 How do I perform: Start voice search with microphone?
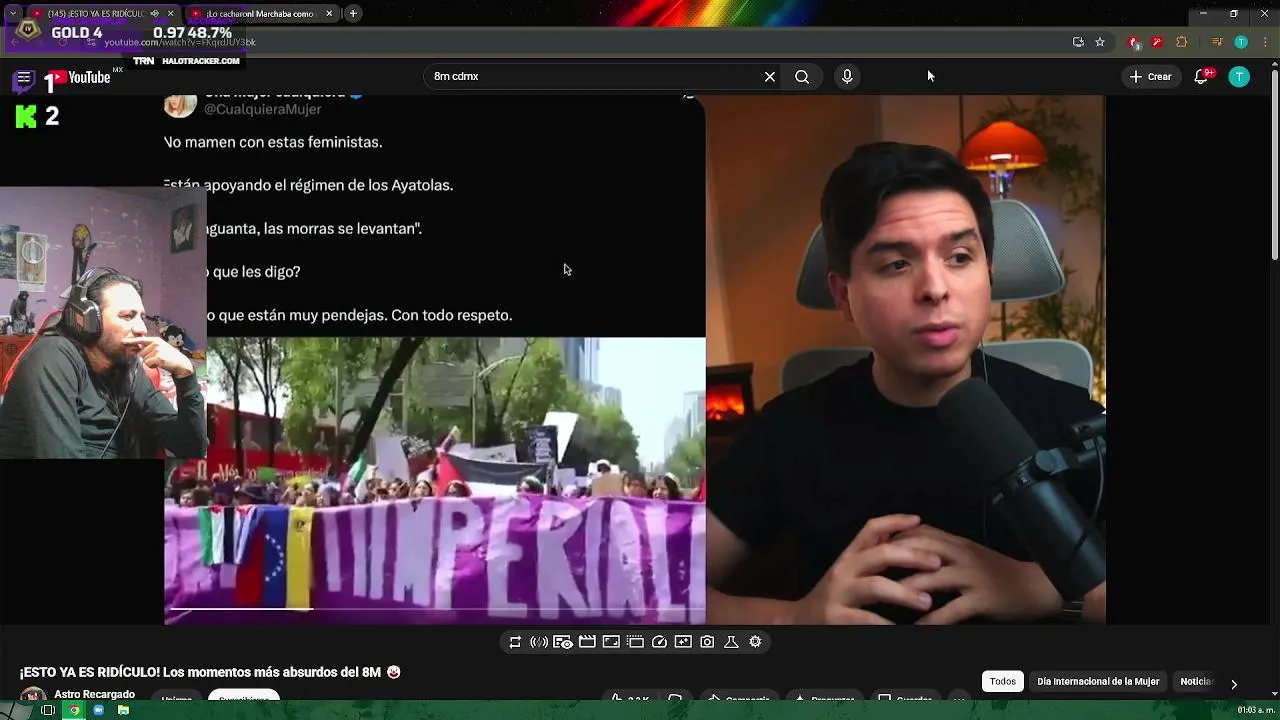[x=847, y=77]
